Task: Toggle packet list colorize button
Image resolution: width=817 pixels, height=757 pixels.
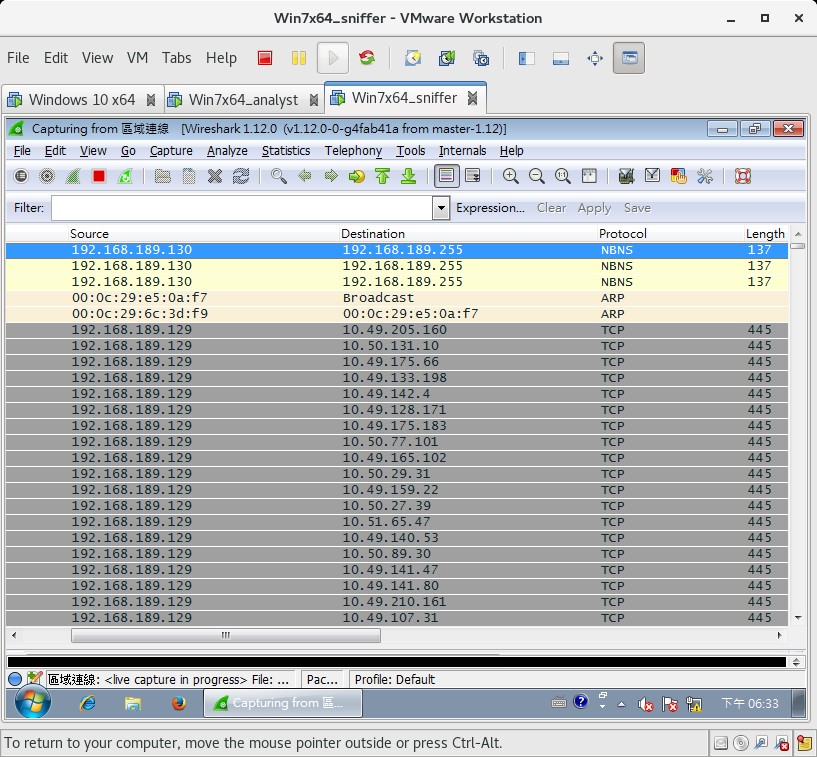Action: coord(447,176)
